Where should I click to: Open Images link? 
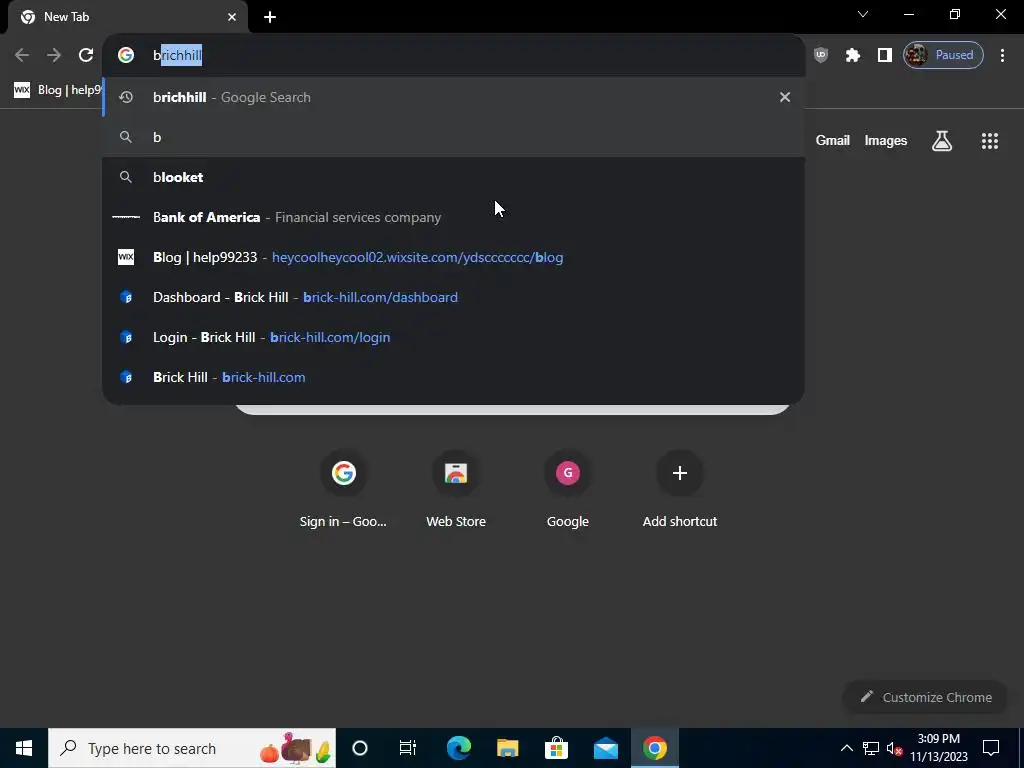point(886,140)
